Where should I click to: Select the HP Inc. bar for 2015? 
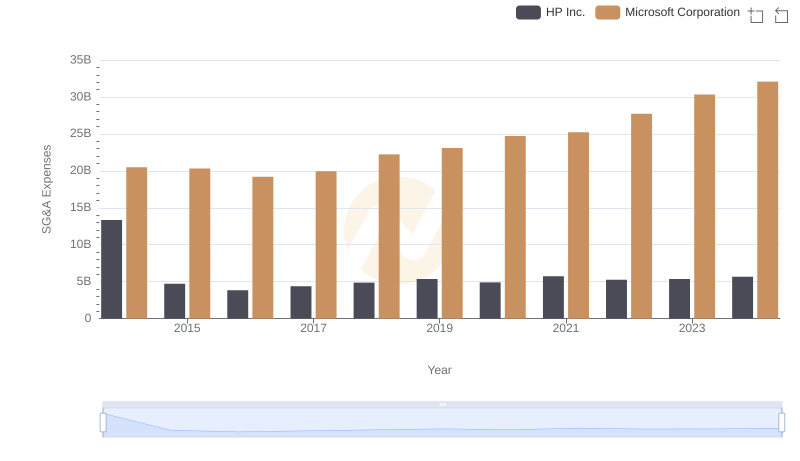click(174, 301)
